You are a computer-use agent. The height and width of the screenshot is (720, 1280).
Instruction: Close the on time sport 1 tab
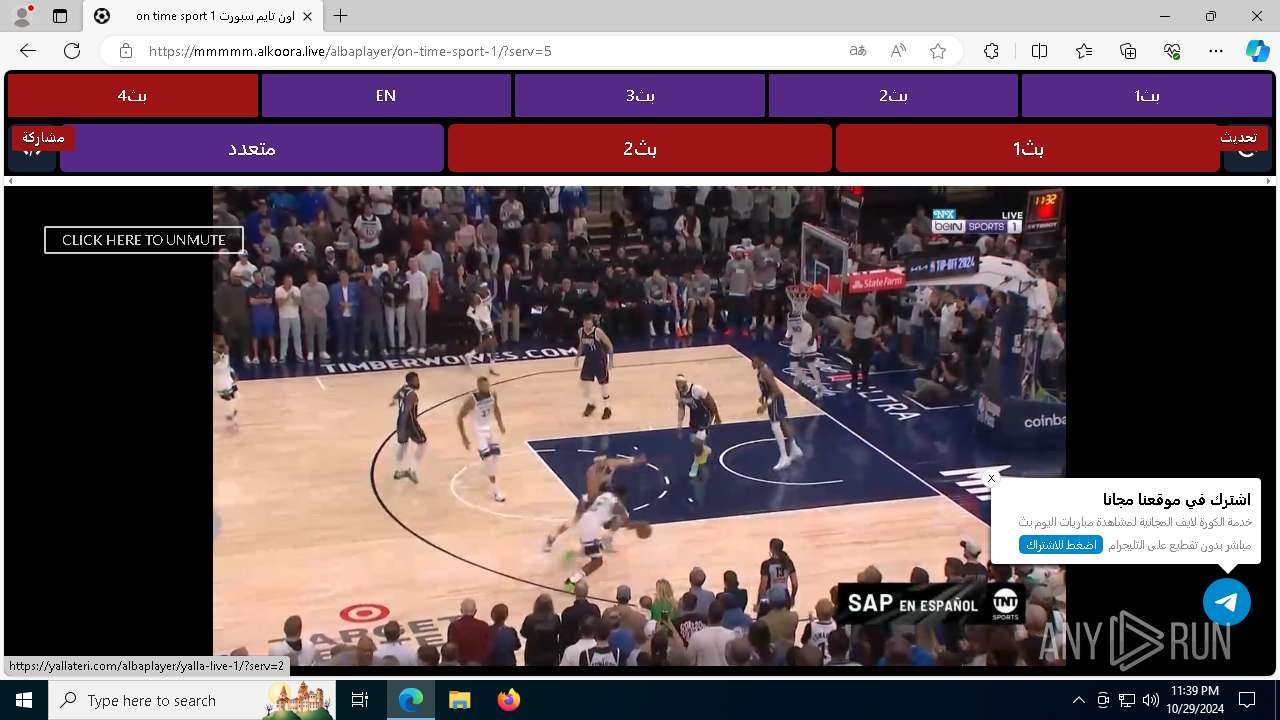(307, 16)
